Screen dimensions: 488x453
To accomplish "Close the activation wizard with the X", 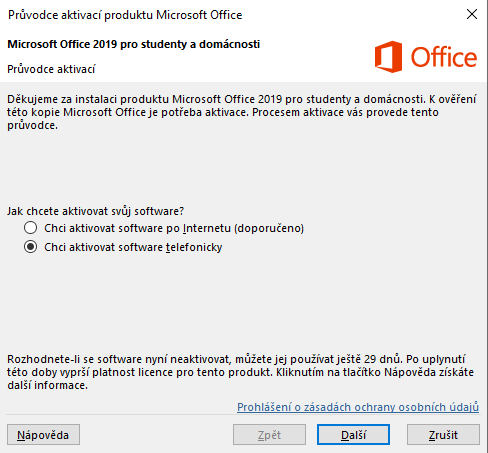I will pyautogui.click(x=472, y=14).
